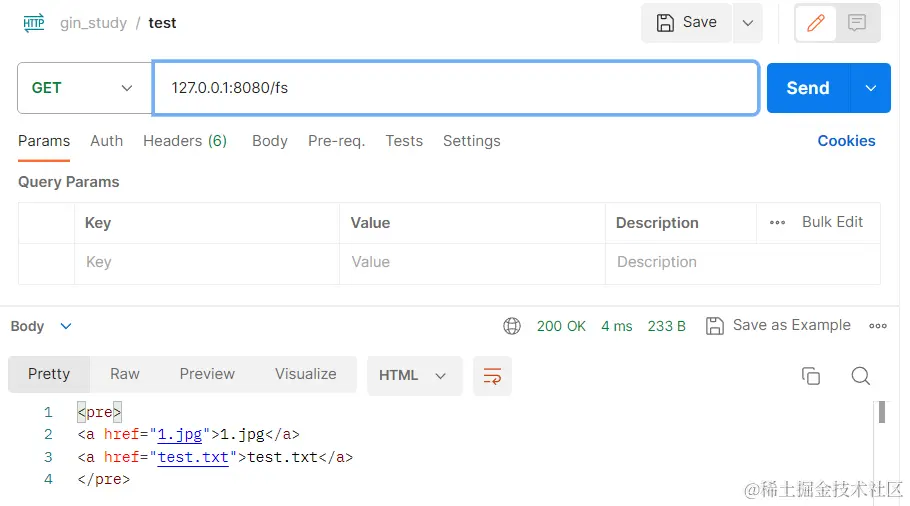Click the wrap lines icon
910x506 pixels.
[x=492, y=375]
